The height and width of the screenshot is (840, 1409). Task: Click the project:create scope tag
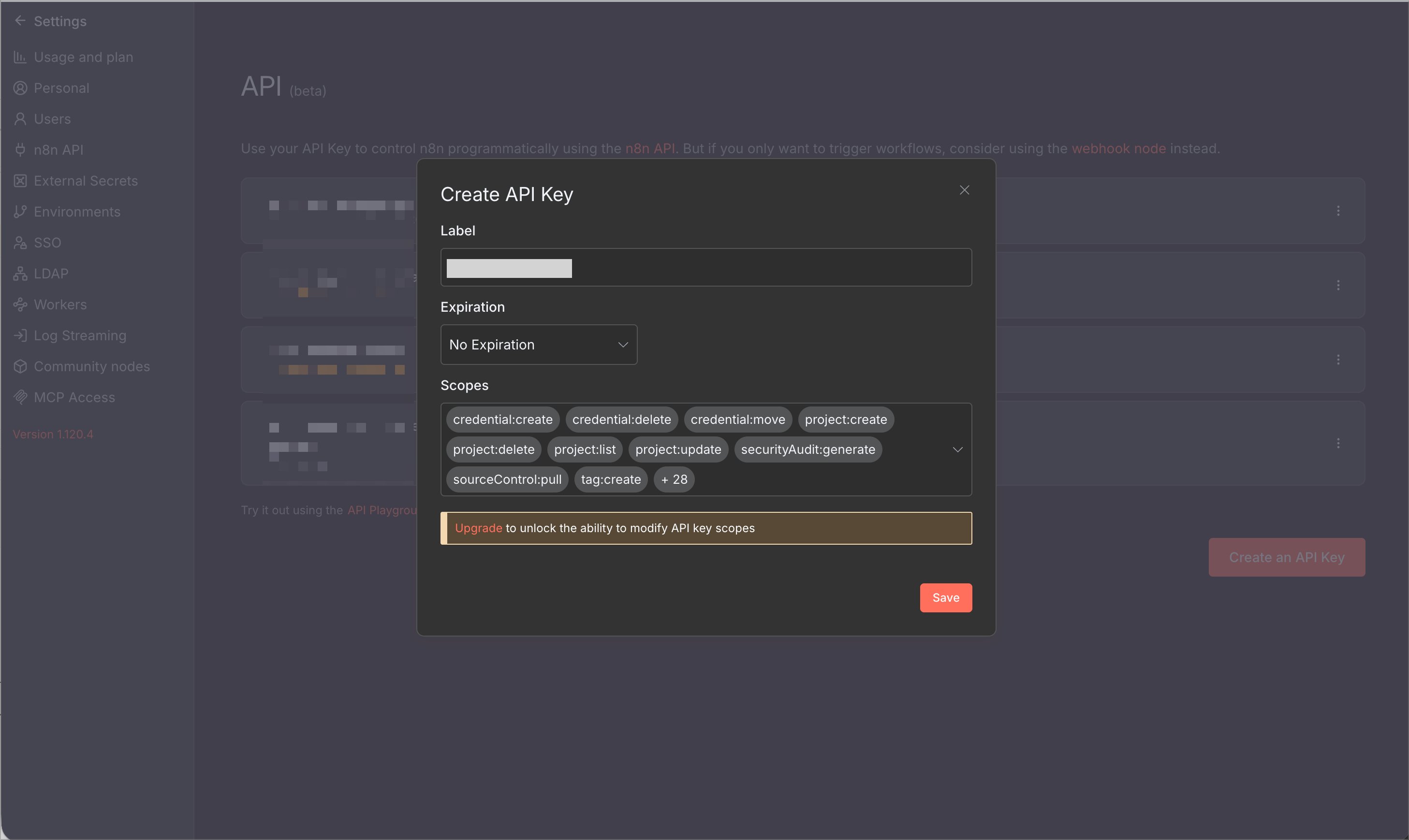click(846, 420)
